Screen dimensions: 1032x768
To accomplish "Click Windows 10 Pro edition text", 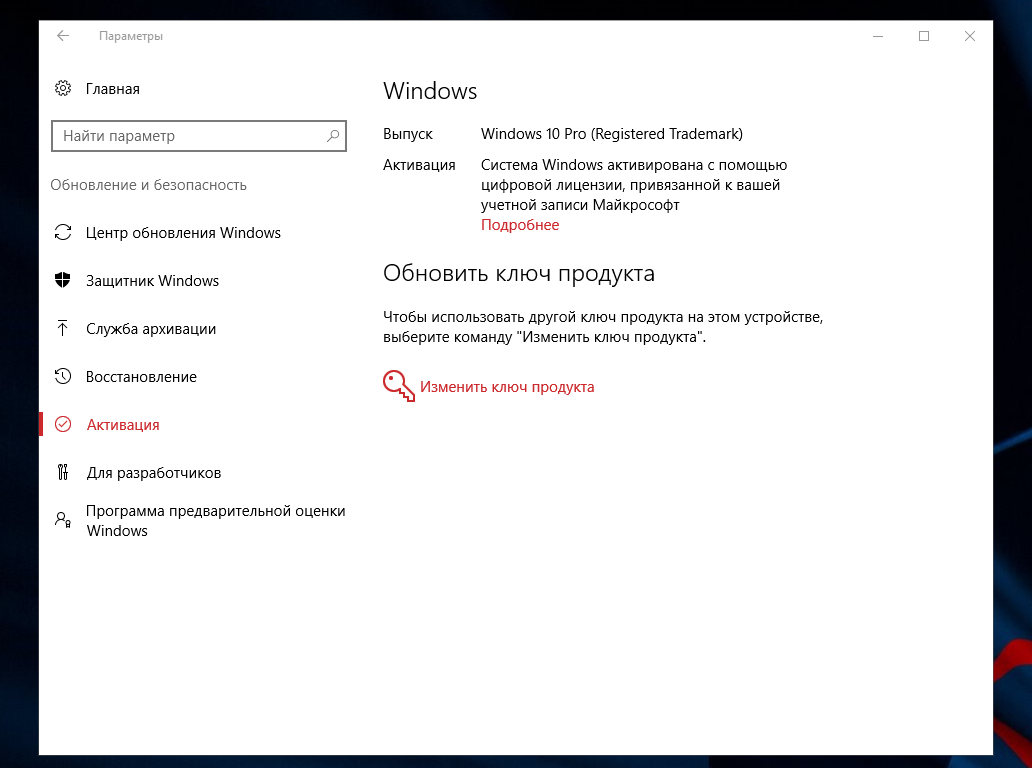I will click(611, 134).
